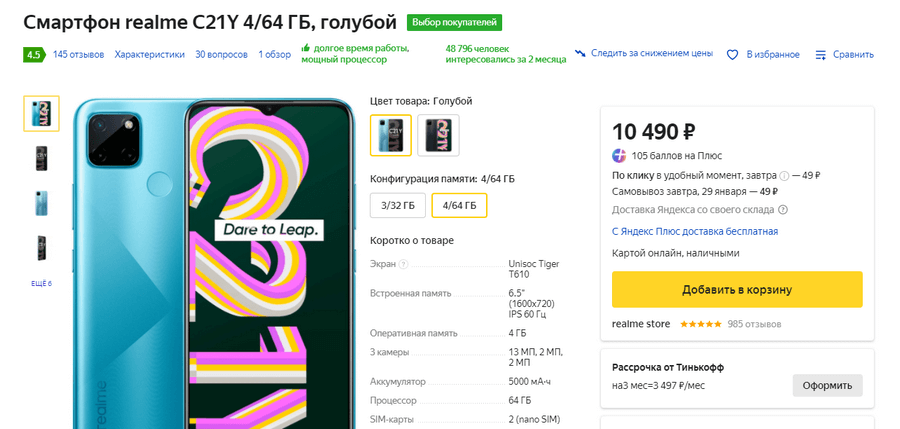
Task: Select the 3/32 ГБ memory option
Action: click(x=398, y=205)
